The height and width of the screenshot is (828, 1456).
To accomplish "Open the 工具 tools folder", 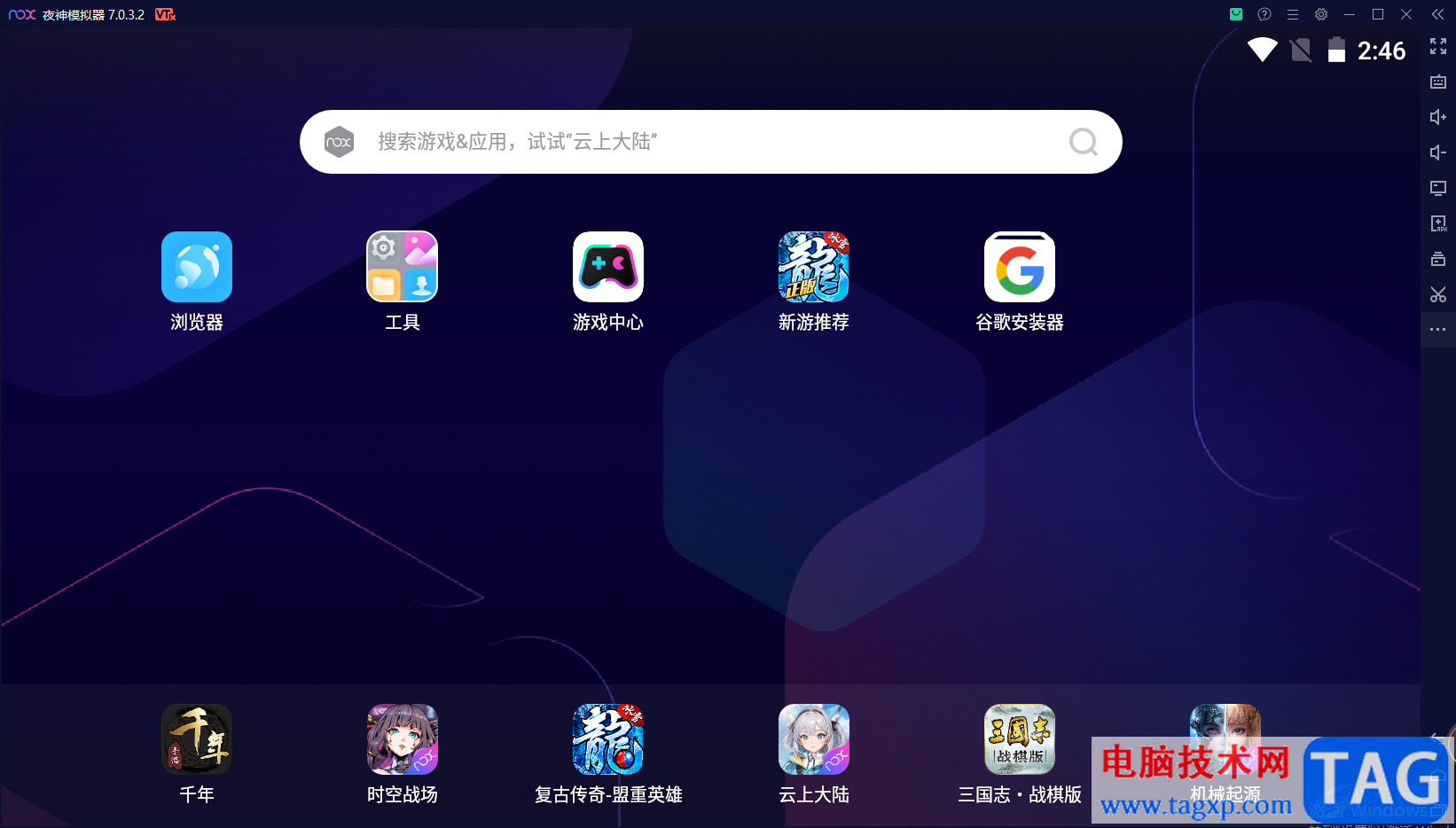I will pos(403,267).
